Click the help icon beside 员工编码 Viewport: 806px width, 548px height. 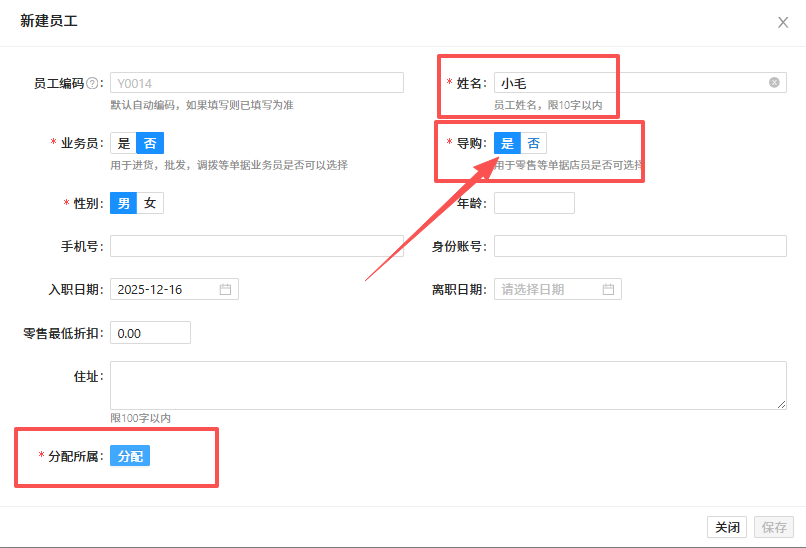(92, 83)
